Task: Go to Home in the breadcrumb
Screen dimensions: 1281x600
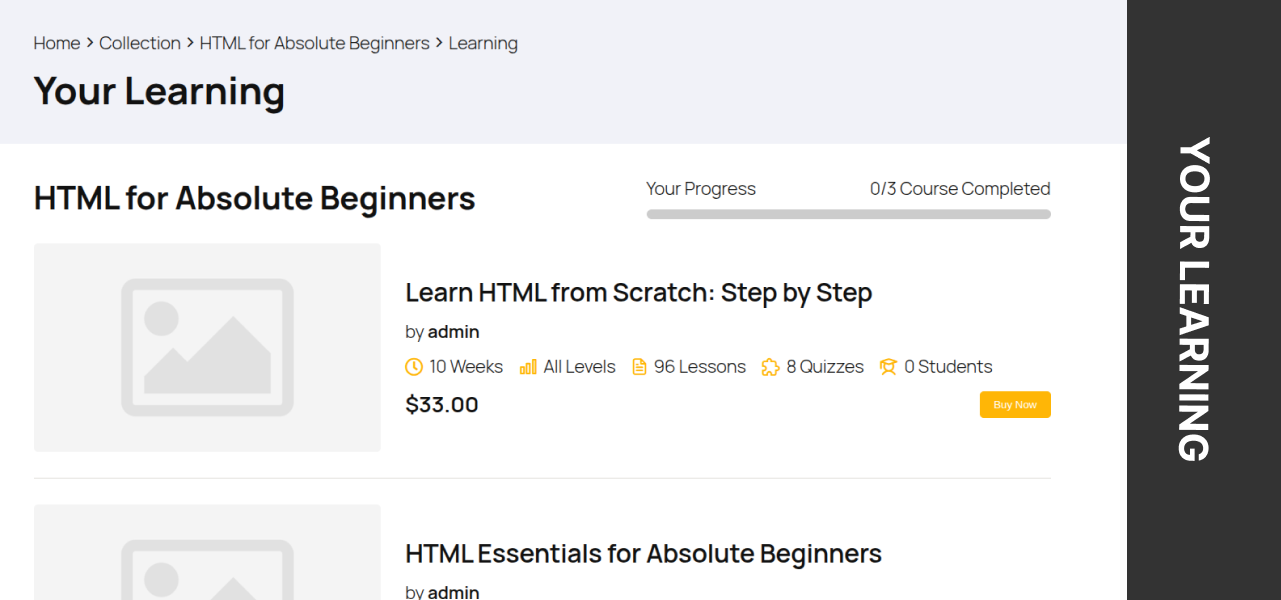Action: click(56, 43)
